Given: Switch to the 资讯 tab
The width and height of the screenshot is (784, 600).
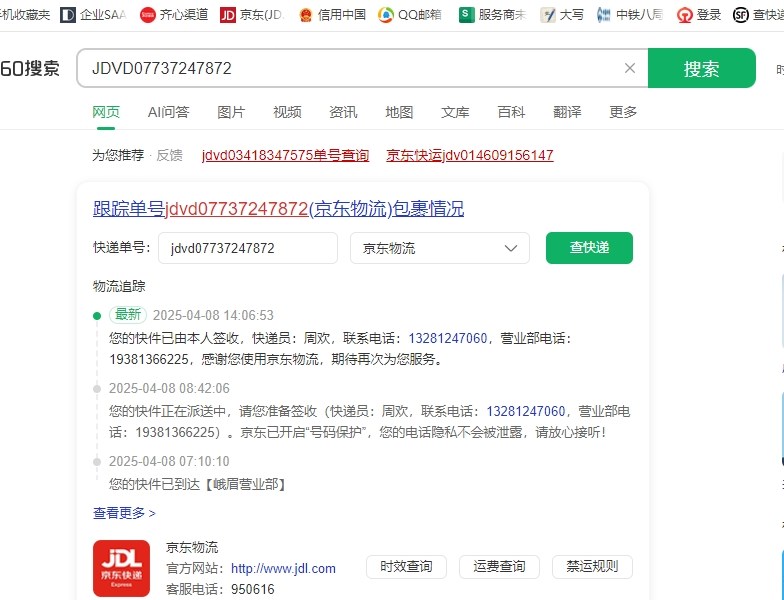Looking at the screenshot, I should [343, 112].
